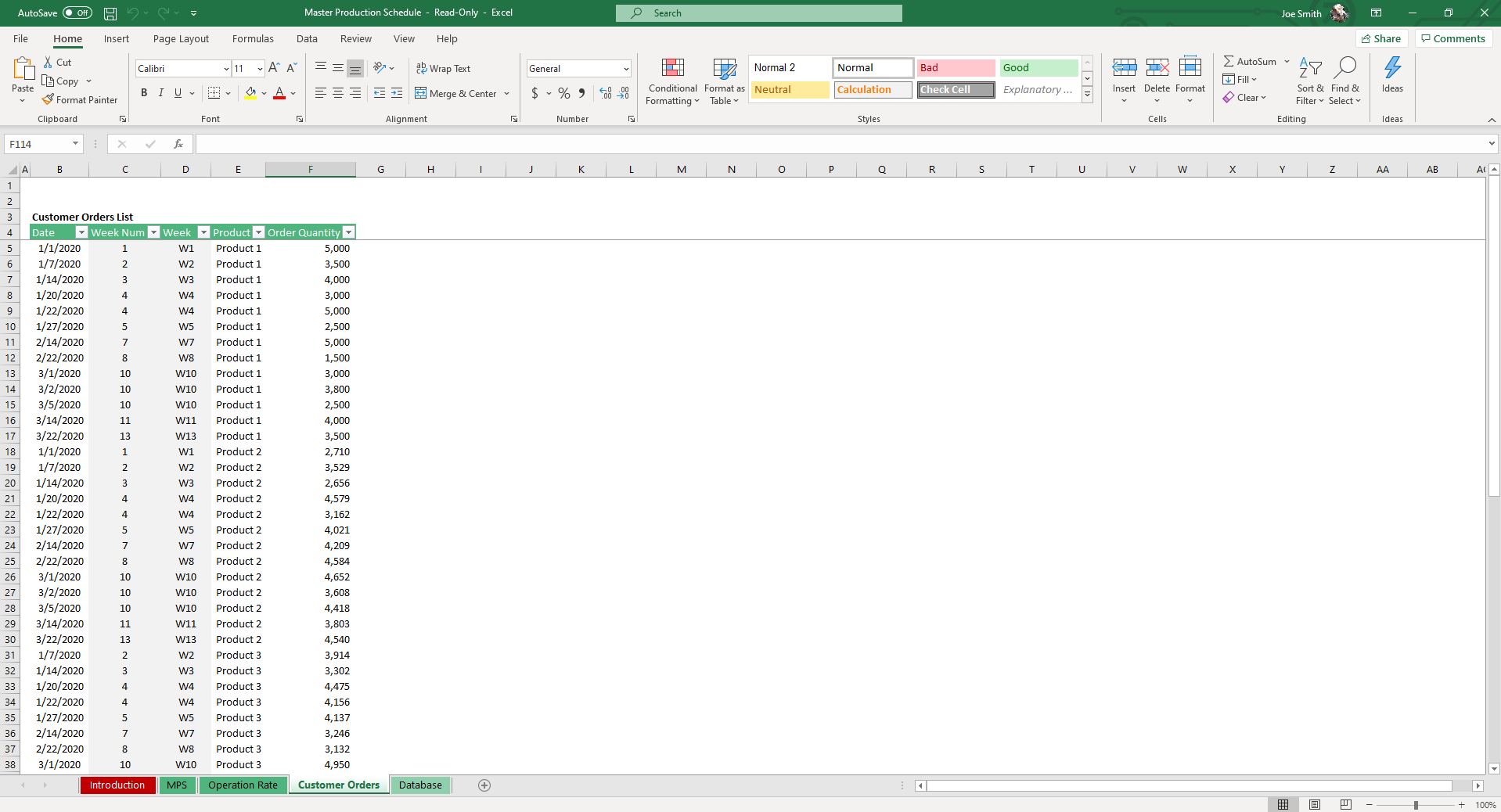The image size is (1501, 812).
Task: Open Sort & Filter menu
Action: coord(1310,81)
